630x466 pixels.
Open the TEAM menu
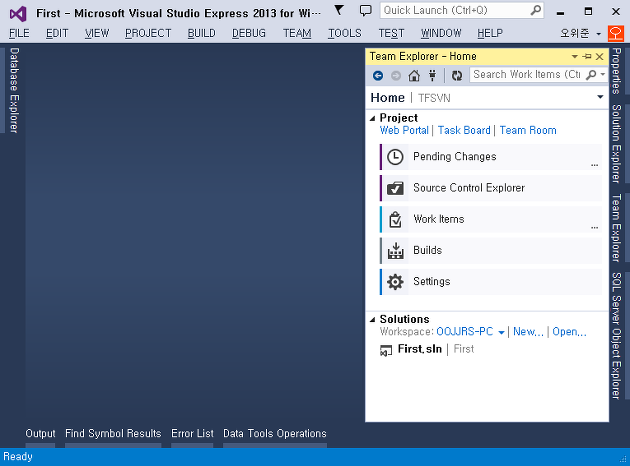coord(297,33)
